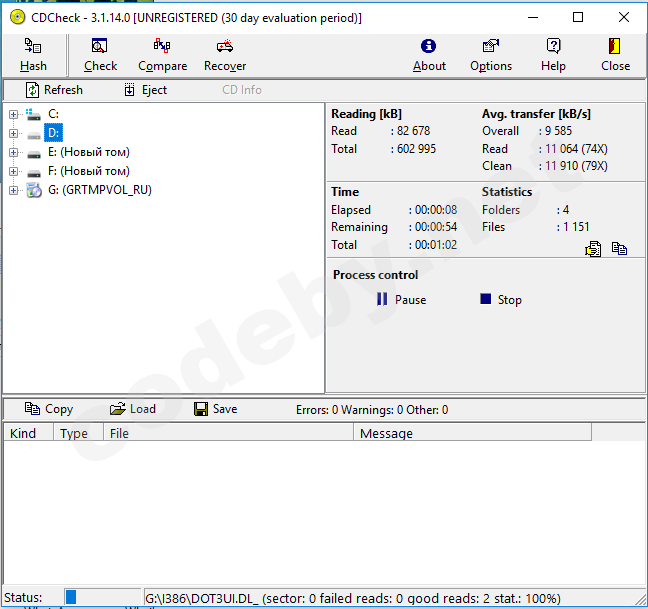Copy statistics with the copy icon

tap(619, 249)
